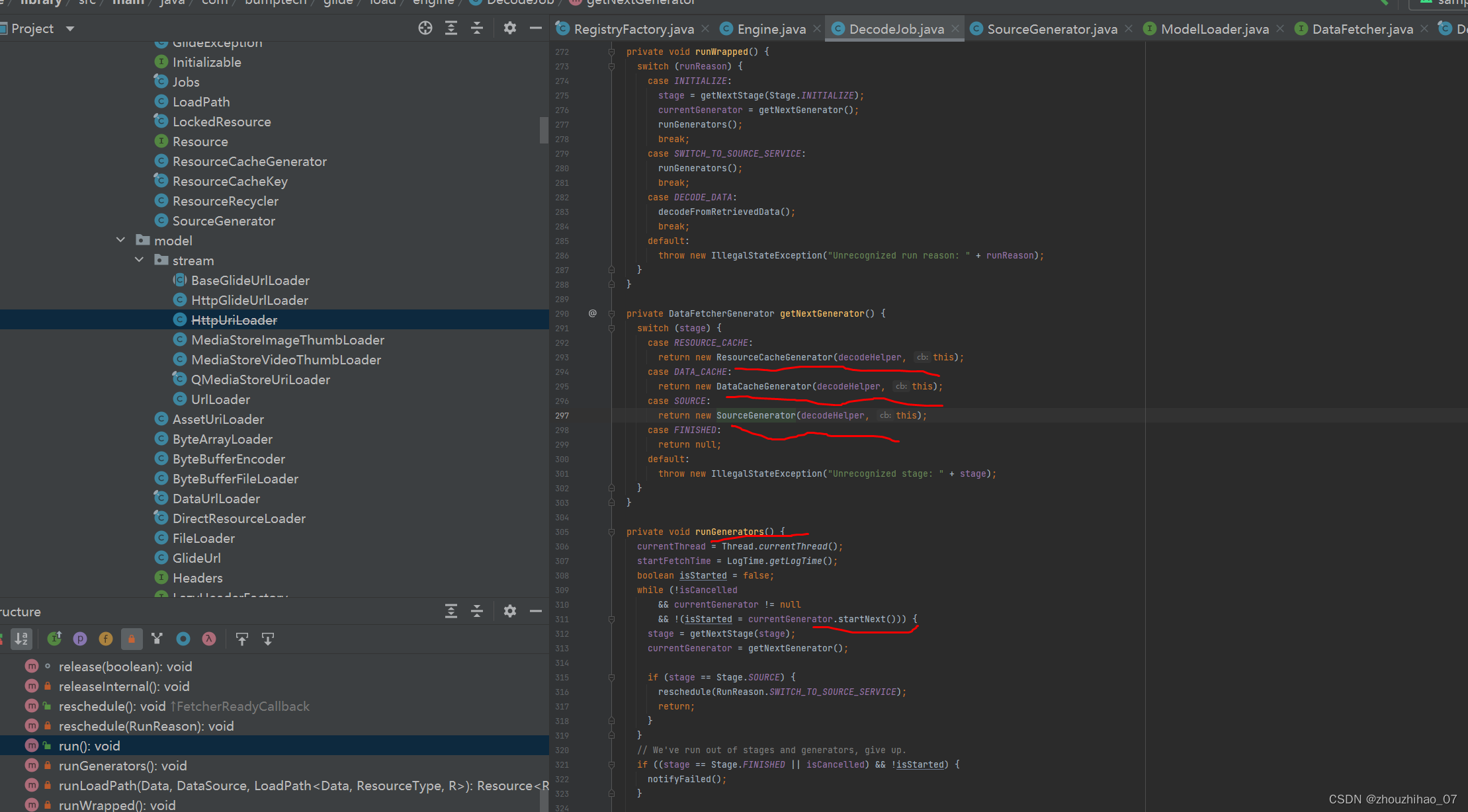Toggle Show Non-Public members lock filter
Viewport: 1468px width, 812px height.
pyautogui.click(x=132, y=639)
